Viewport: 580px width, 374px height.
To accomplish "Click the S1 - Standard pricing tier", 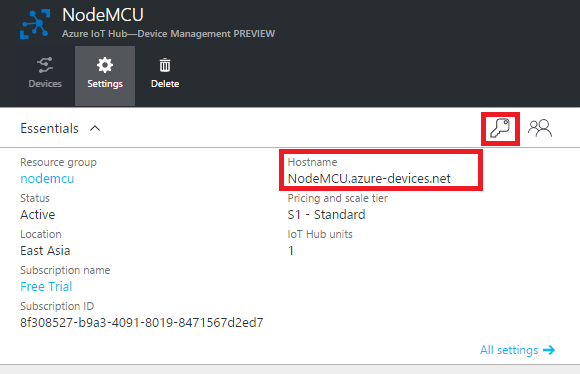I will tap(326, 215).
